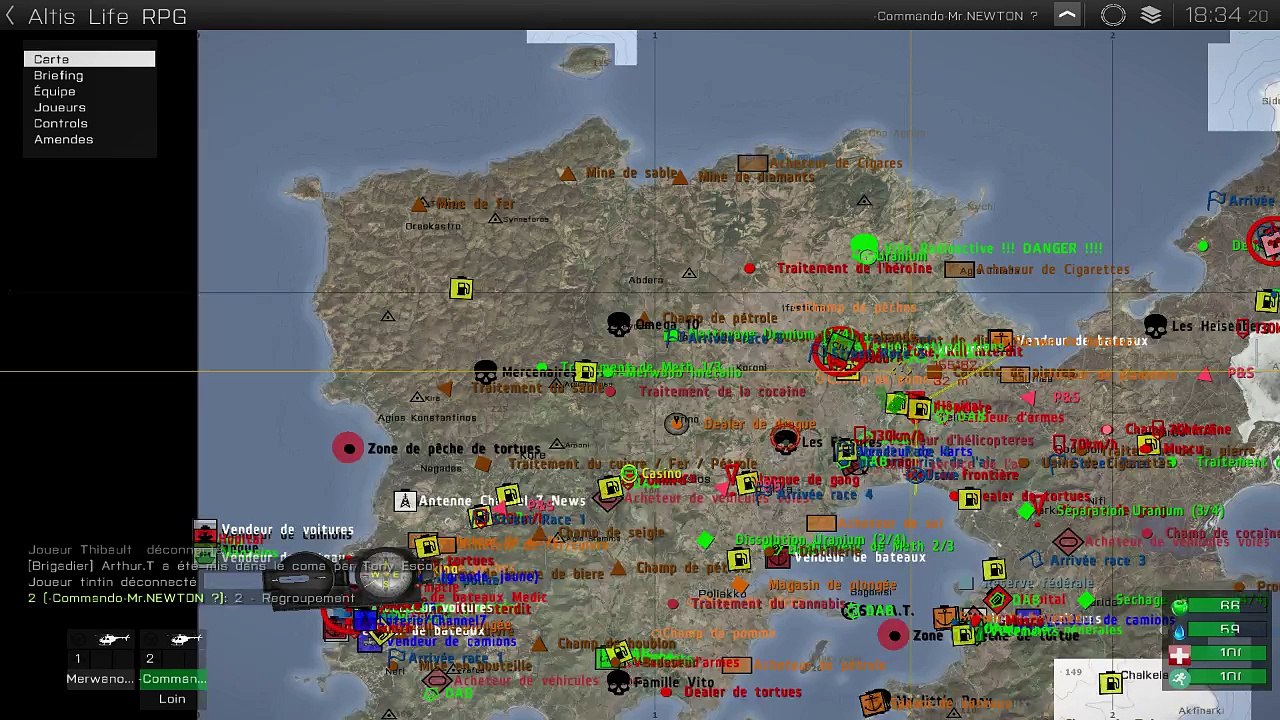Screen dimensions: 1280x720
Task: Click the Dealer de tortues red dot at bottom
Action: tap(666, 691)
